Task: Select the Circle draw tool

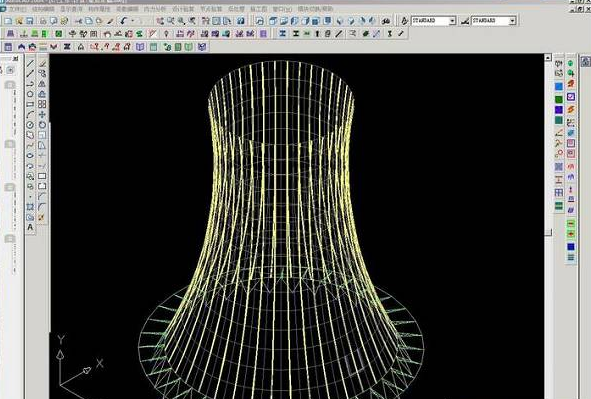Action: (x=31, y=94)
